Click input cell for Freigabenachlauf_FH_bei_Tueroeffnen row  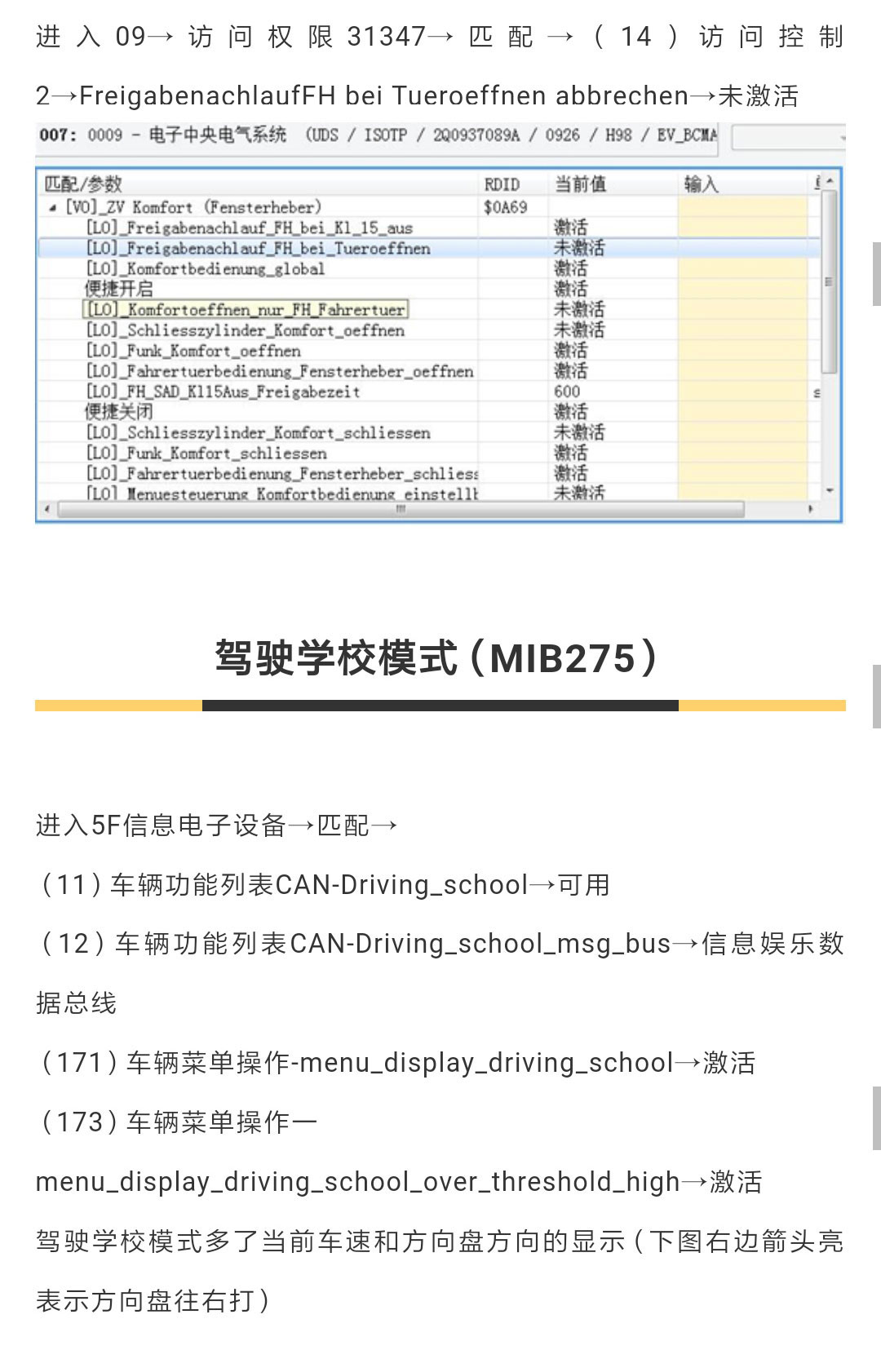click(x=742, y=248)
